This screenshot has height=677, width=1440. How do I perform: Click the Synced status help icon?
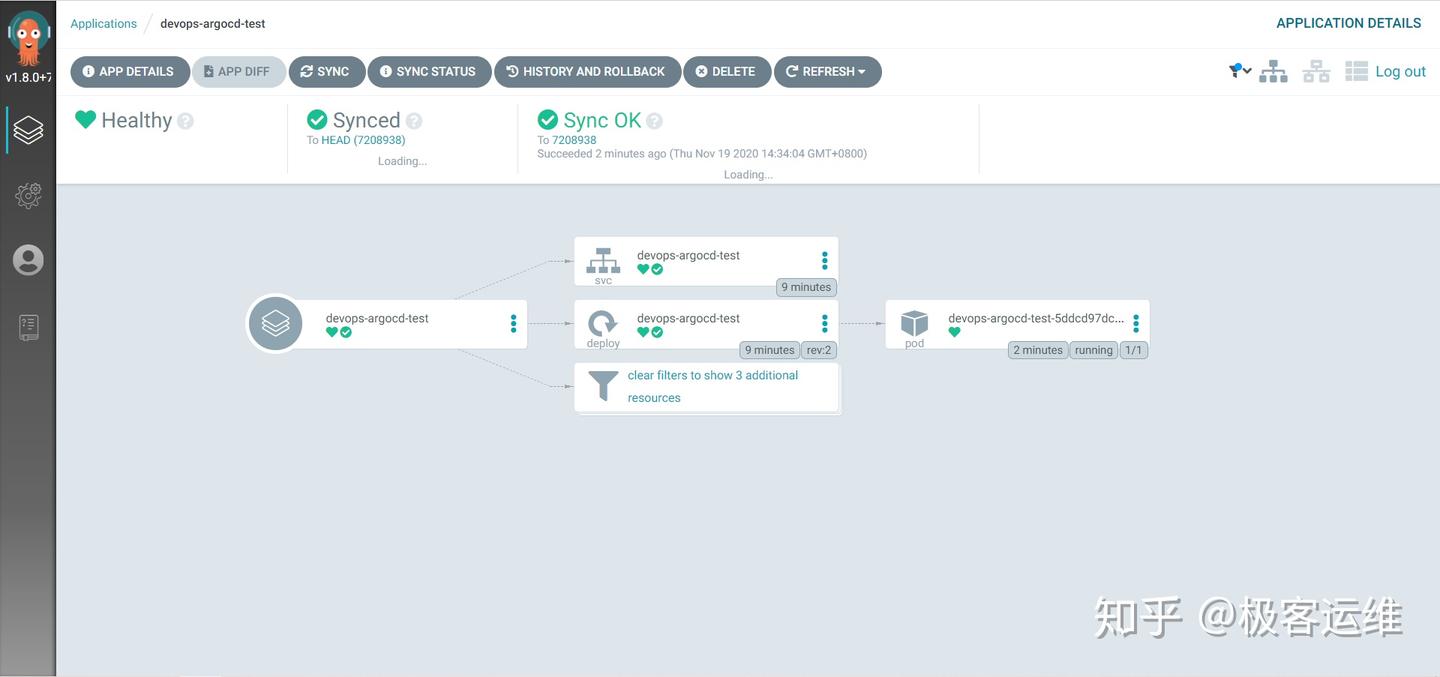point(414,121)
